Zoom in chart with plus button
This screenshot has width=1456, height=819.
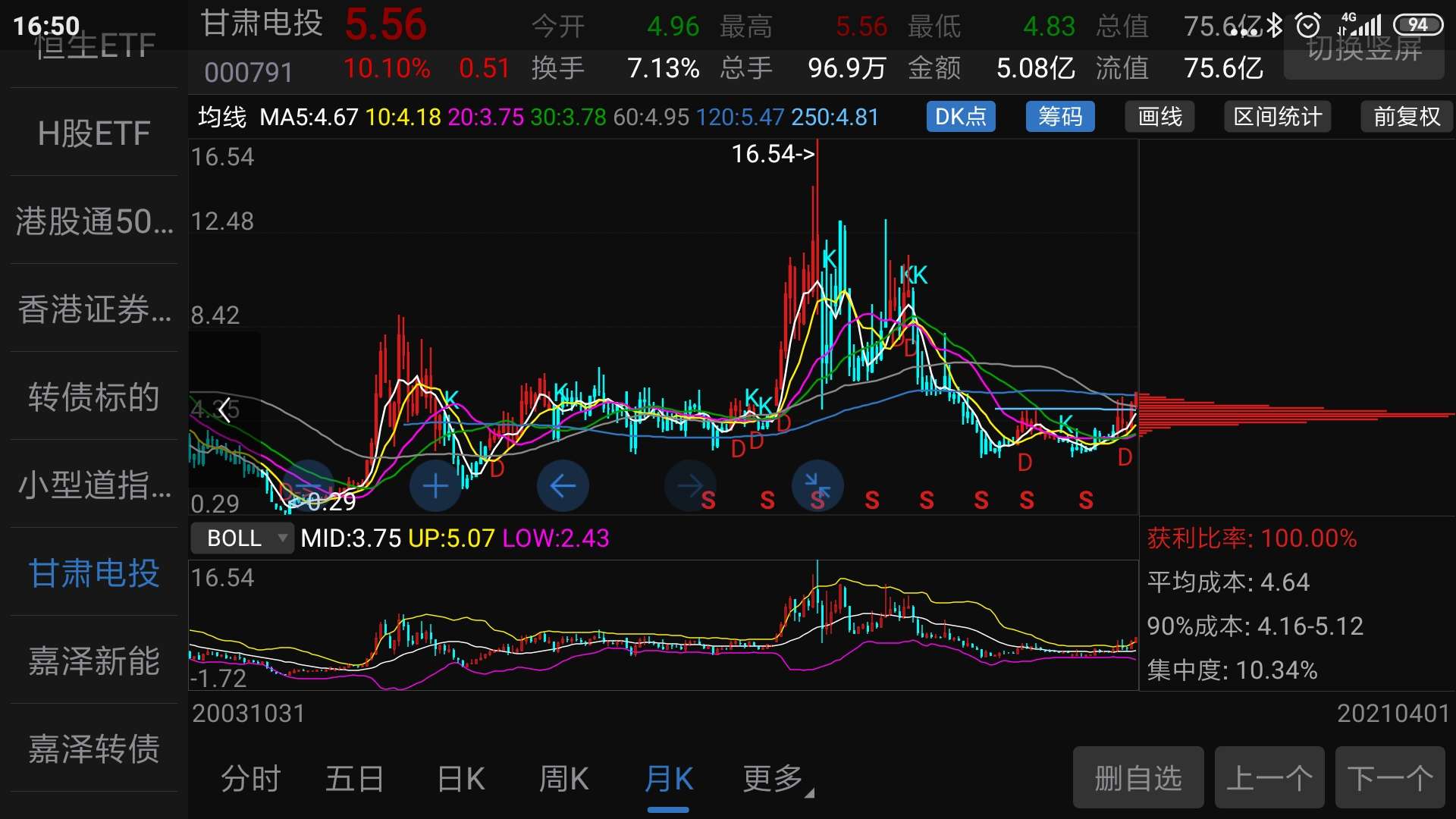click(x=435, y=486)
